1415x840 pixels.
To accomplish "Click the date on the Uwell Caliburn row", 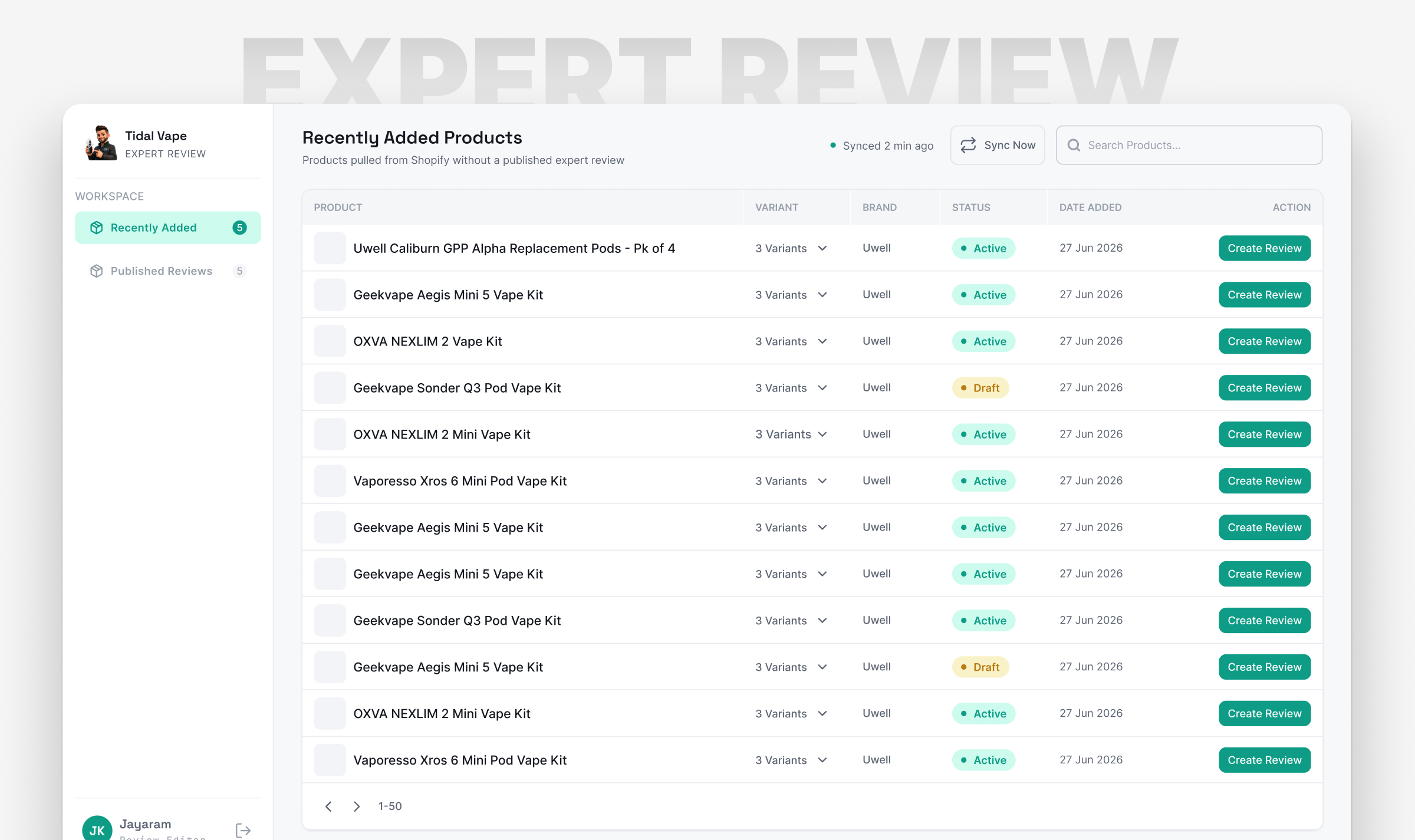I will pos(1091,248).
